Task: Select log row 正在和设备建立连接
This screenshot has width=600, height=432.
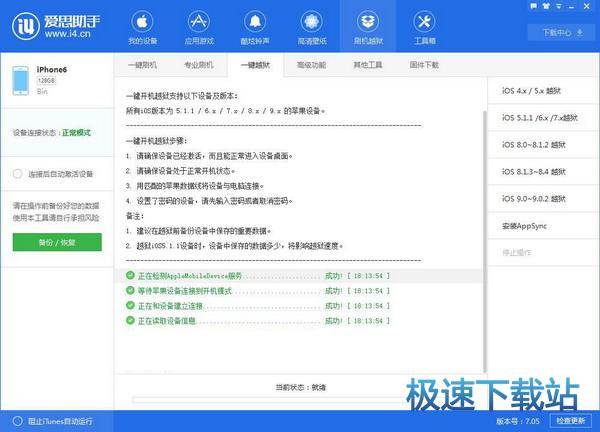Action: click(298, 306)
